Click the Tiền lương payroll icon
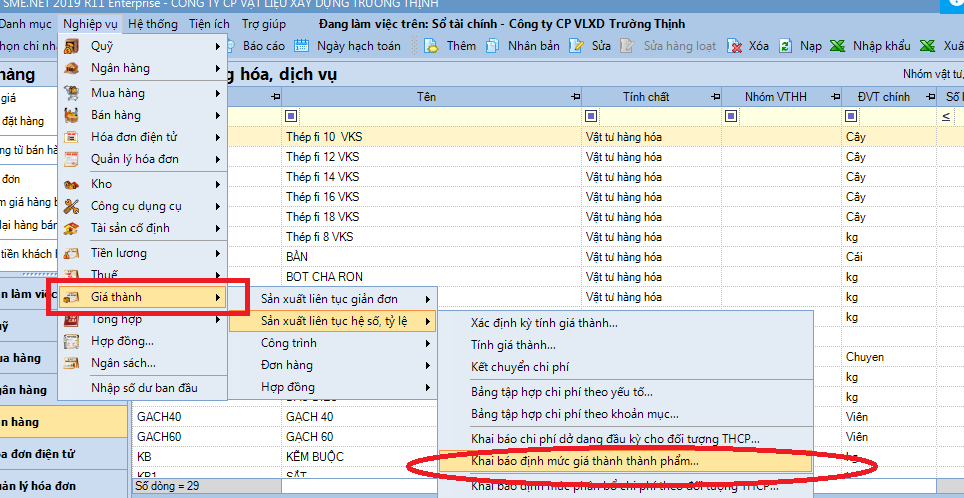 (72, 253)
